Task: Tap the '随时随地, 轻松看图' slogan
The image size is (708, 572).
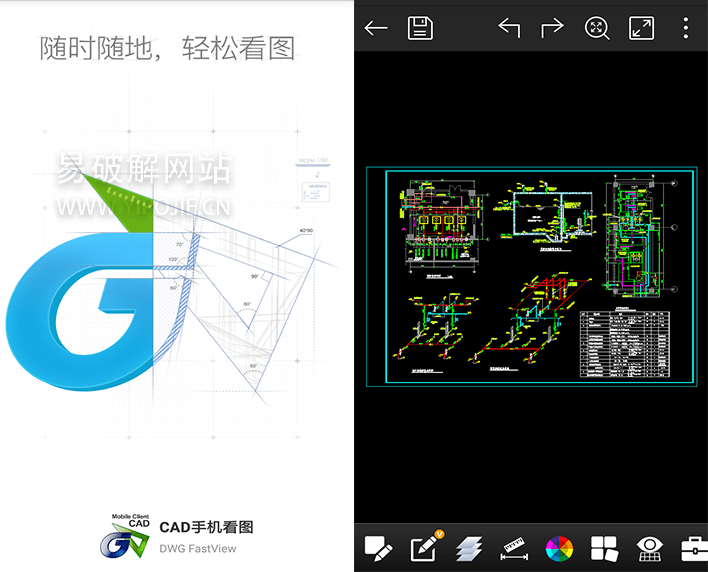Action: (168, 48)
